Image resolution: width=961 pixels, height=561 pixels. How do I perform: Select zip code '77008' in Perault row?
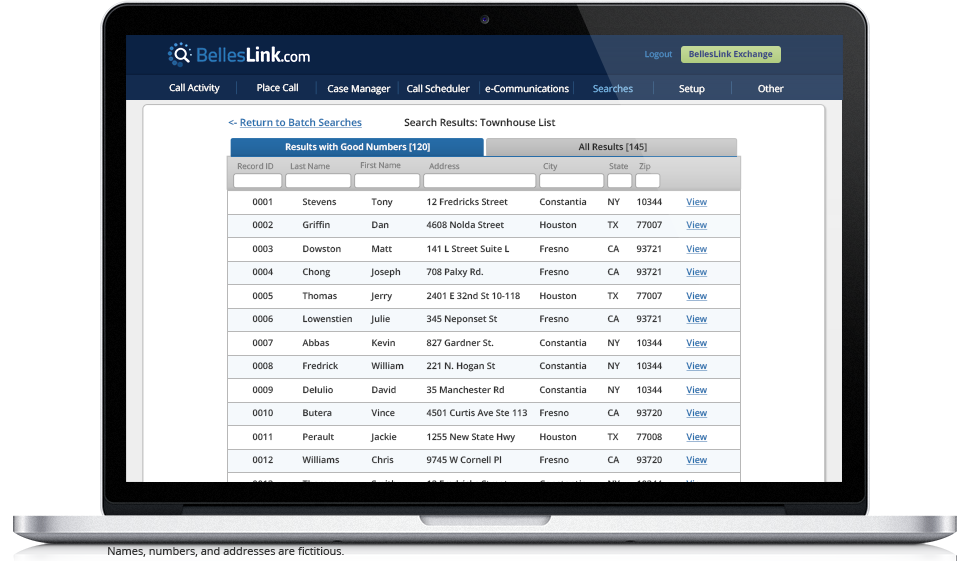coord(649,437)
